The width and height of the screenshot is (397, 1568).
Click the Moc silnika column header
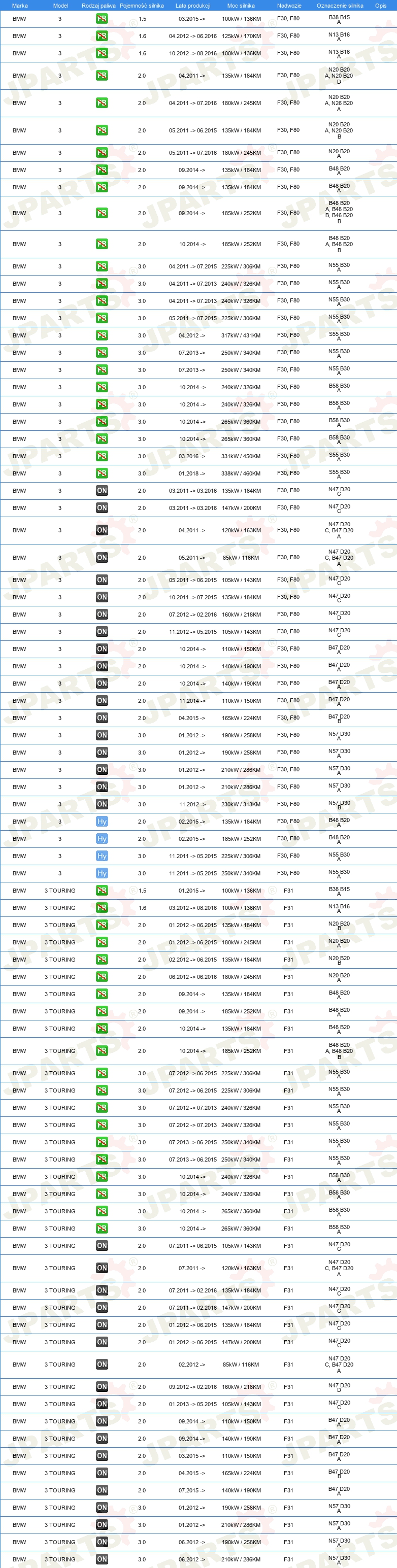241,6
